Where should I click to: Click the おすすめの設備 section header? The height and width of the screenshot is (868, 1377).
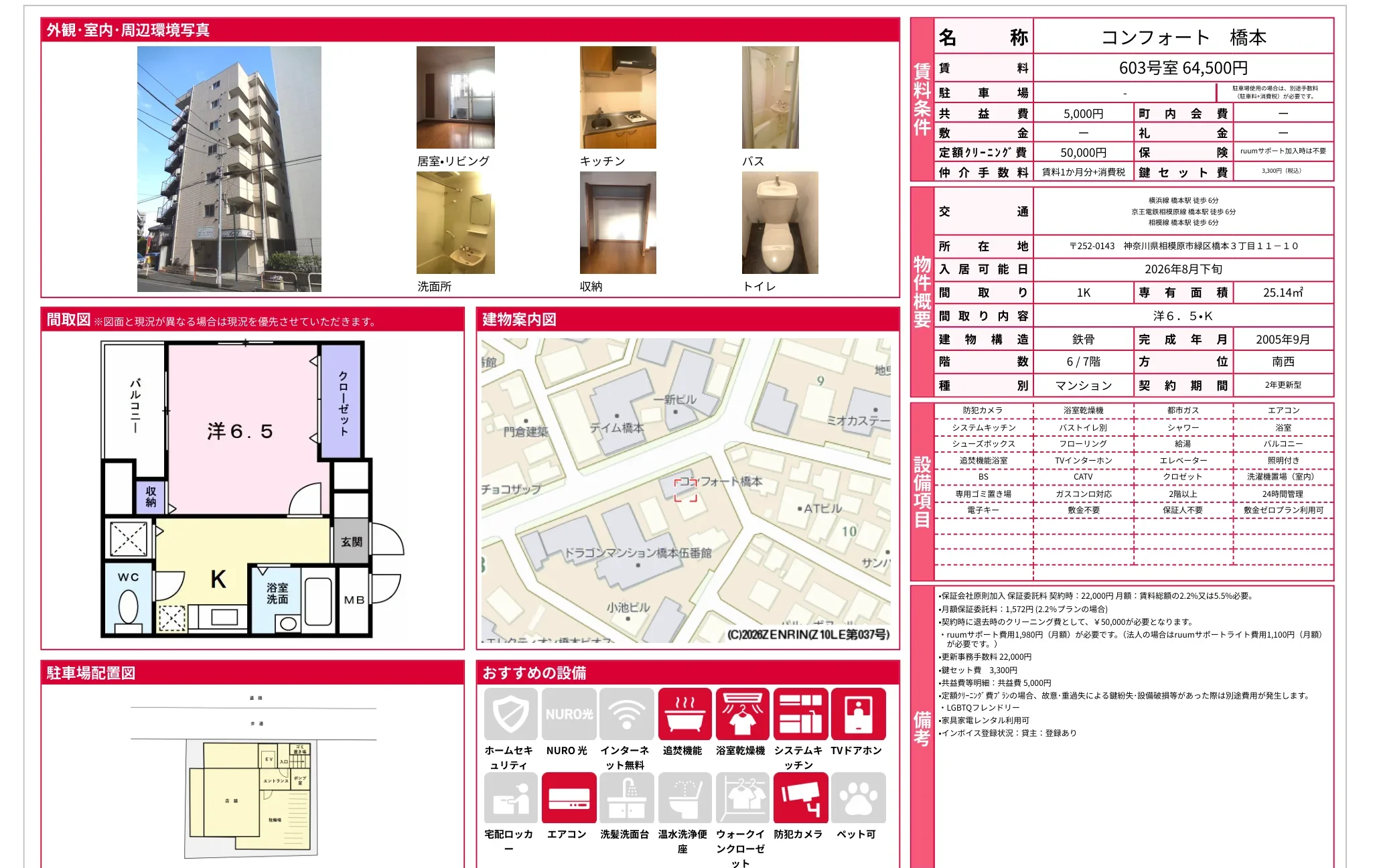click(x=688, y=672)
